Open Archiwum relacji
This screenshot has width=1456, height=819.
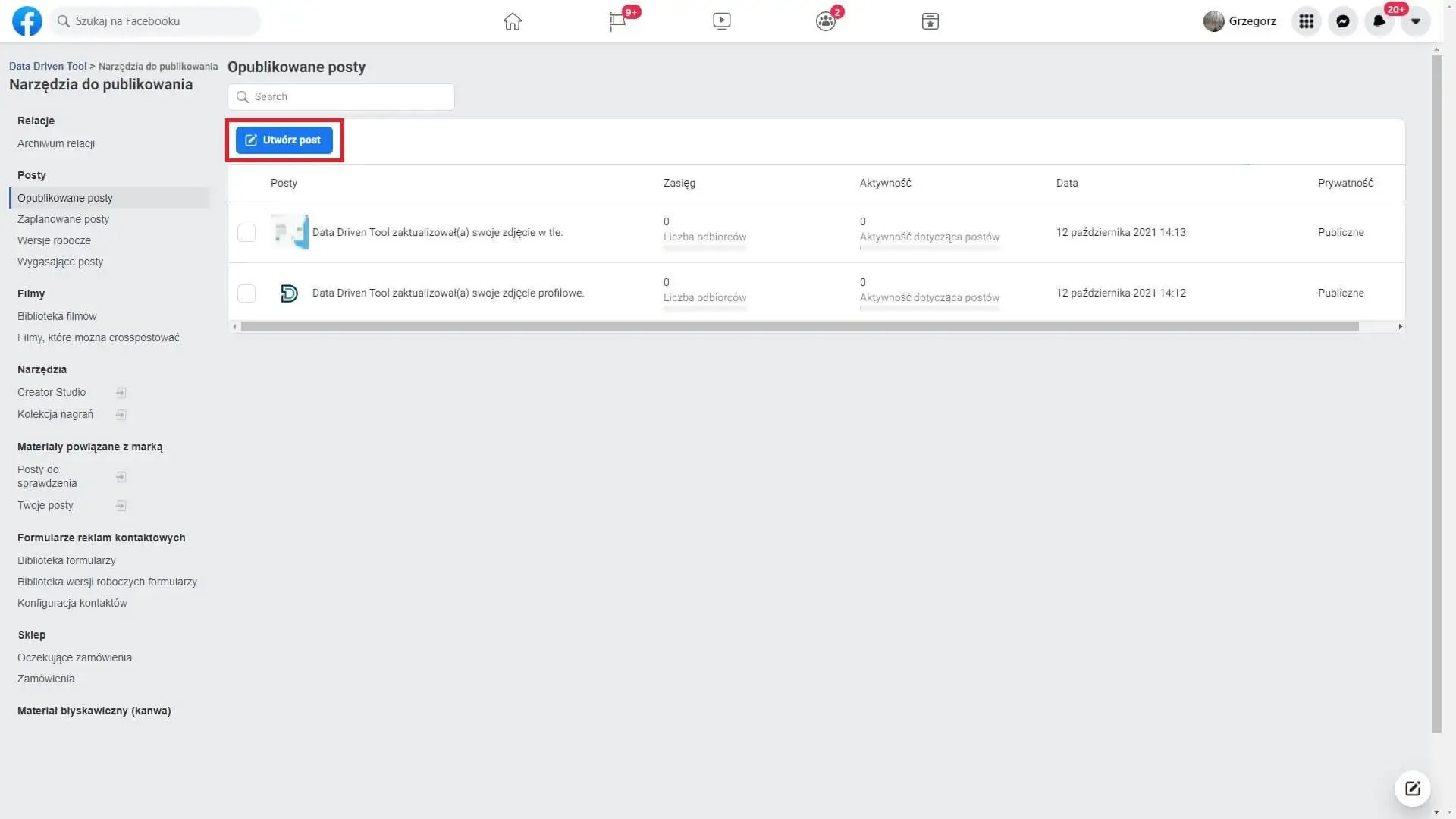click(56, 143)
